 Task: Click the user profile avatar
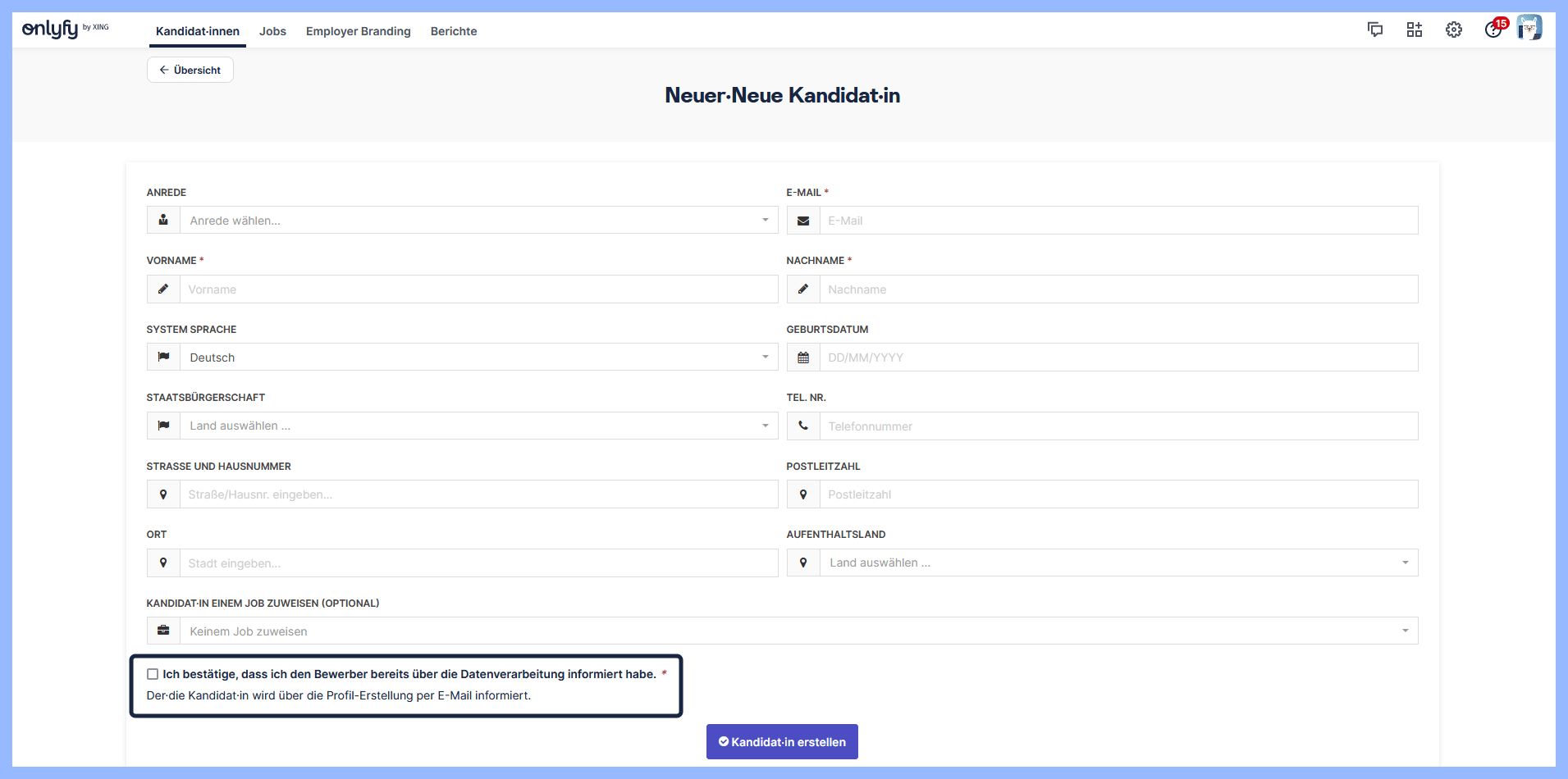(1529, 28)
